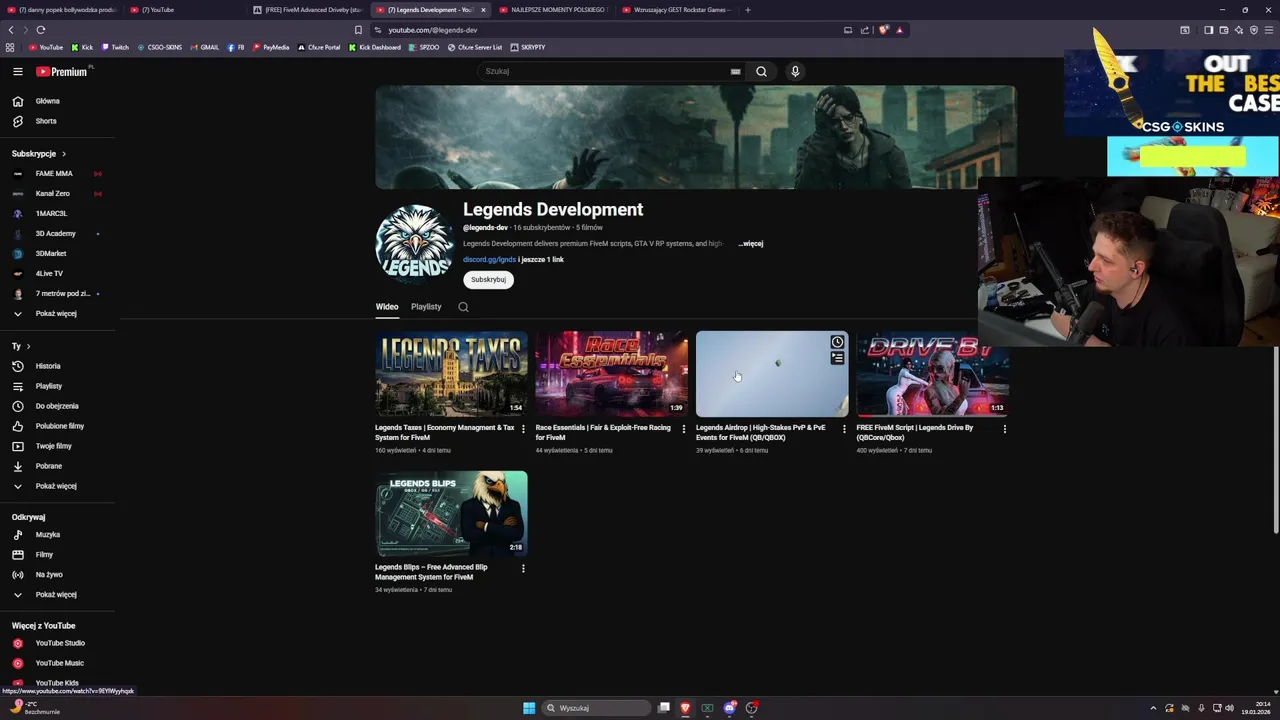The height and width of the screenshot is (720, 1280).
Task: Expand the Subskrypcje section header
Action: (39, 154)
